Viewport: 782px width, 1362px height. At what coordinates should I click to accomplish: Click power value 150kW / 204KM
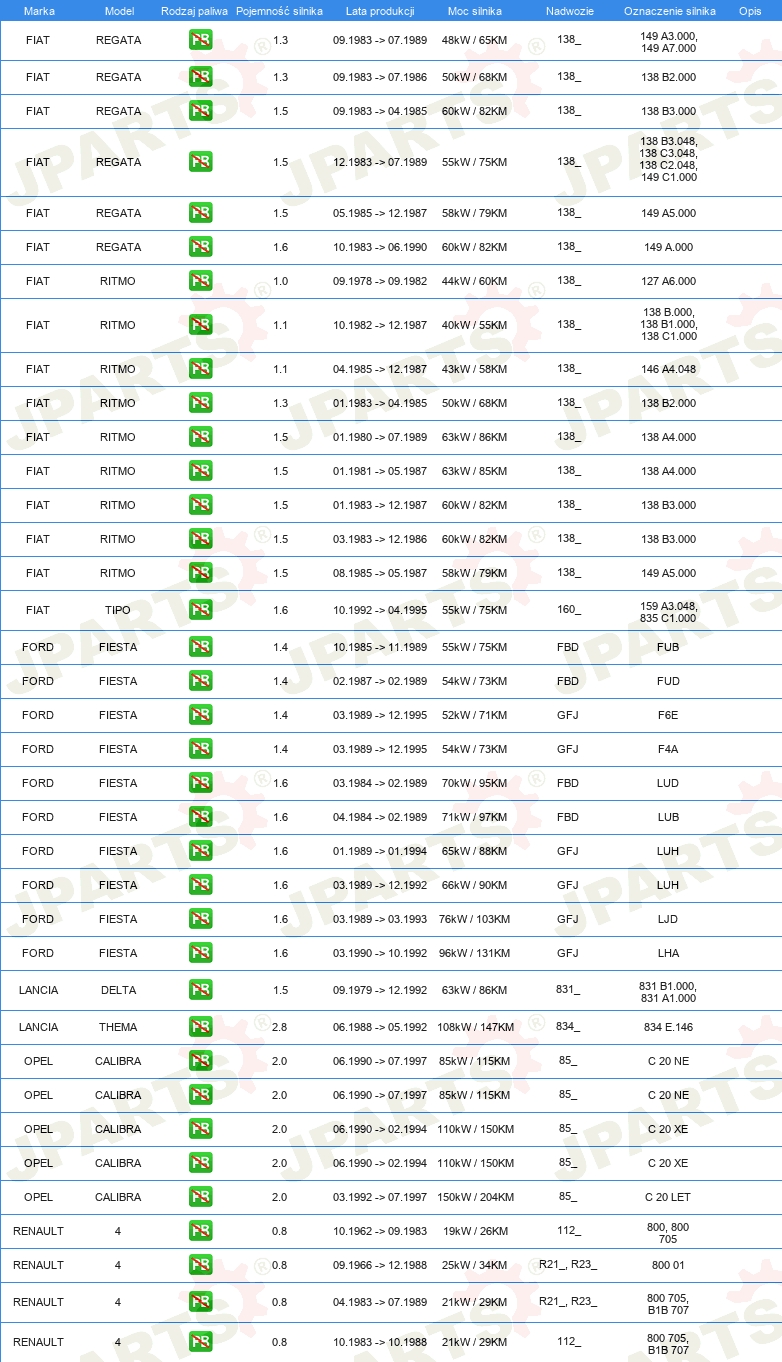coord(475,1197)
